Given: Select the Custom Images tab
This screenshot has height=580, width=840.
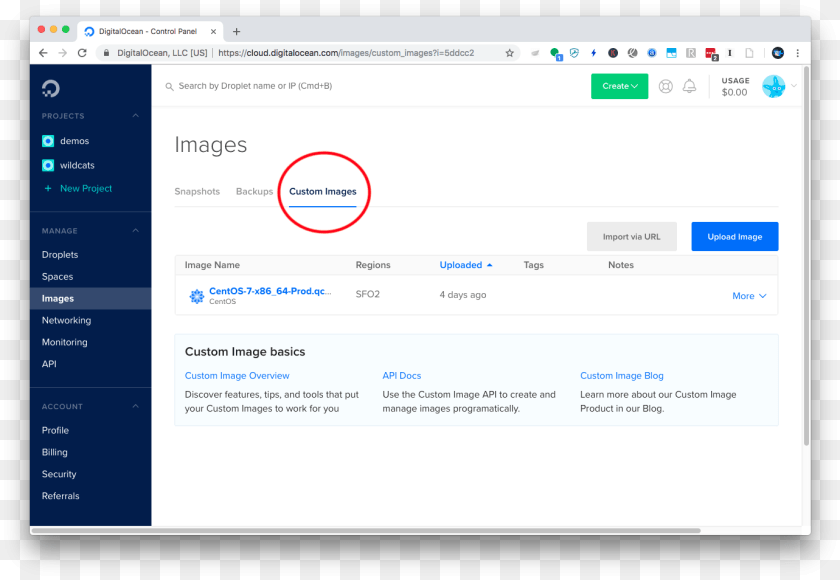Looking at the screenshot, I should click(322, 192).
